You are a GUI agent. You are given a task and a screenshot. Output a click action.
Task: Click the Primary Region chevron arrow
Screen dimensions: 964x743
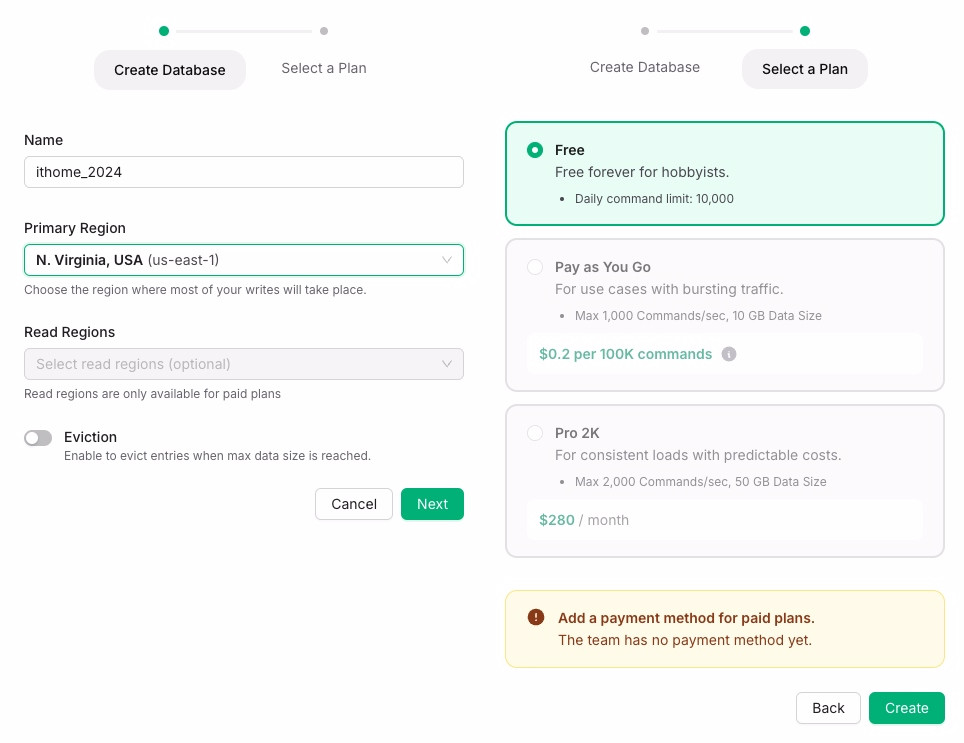(447, 260)
